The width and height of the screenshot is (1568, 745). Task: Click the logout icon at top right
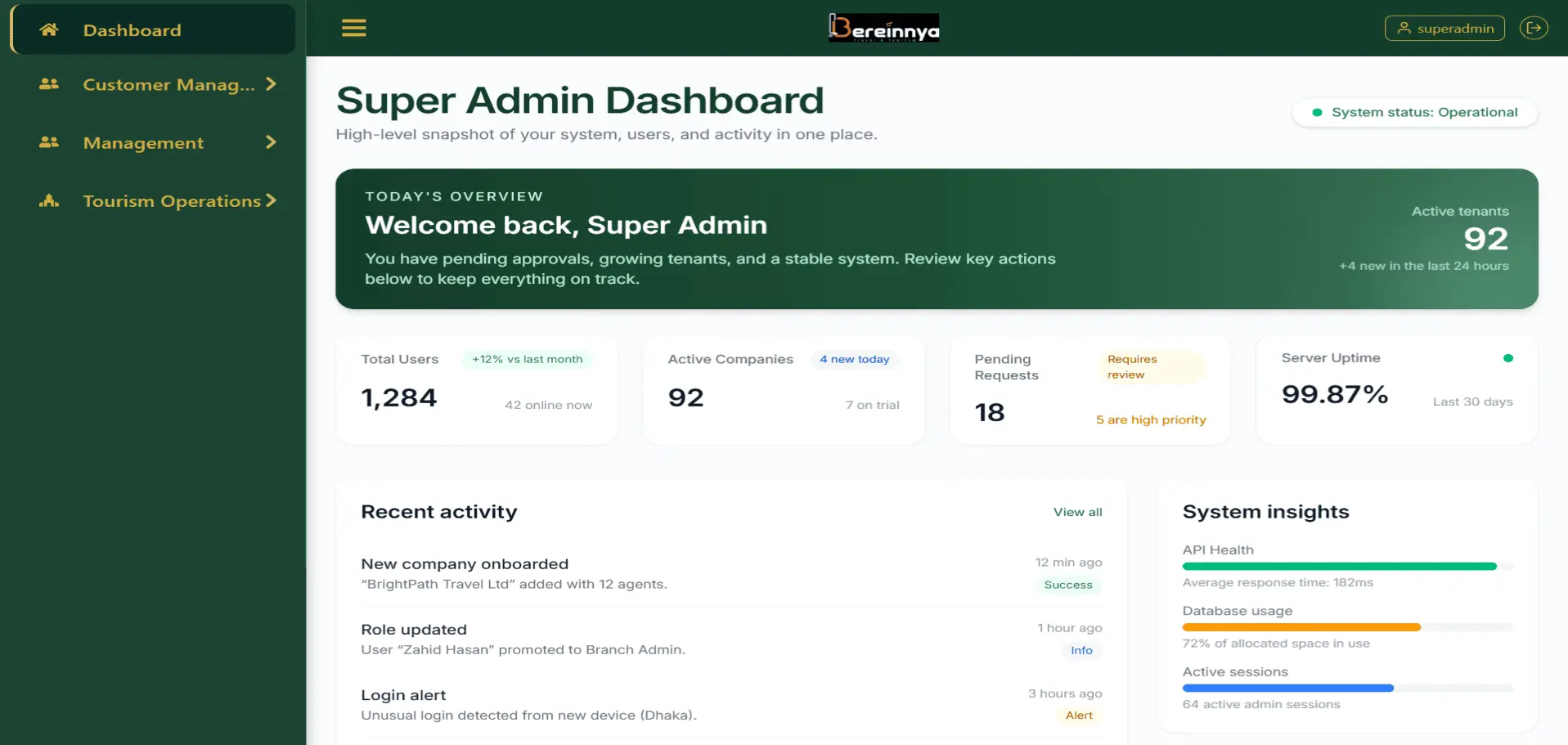point(1534,27)
